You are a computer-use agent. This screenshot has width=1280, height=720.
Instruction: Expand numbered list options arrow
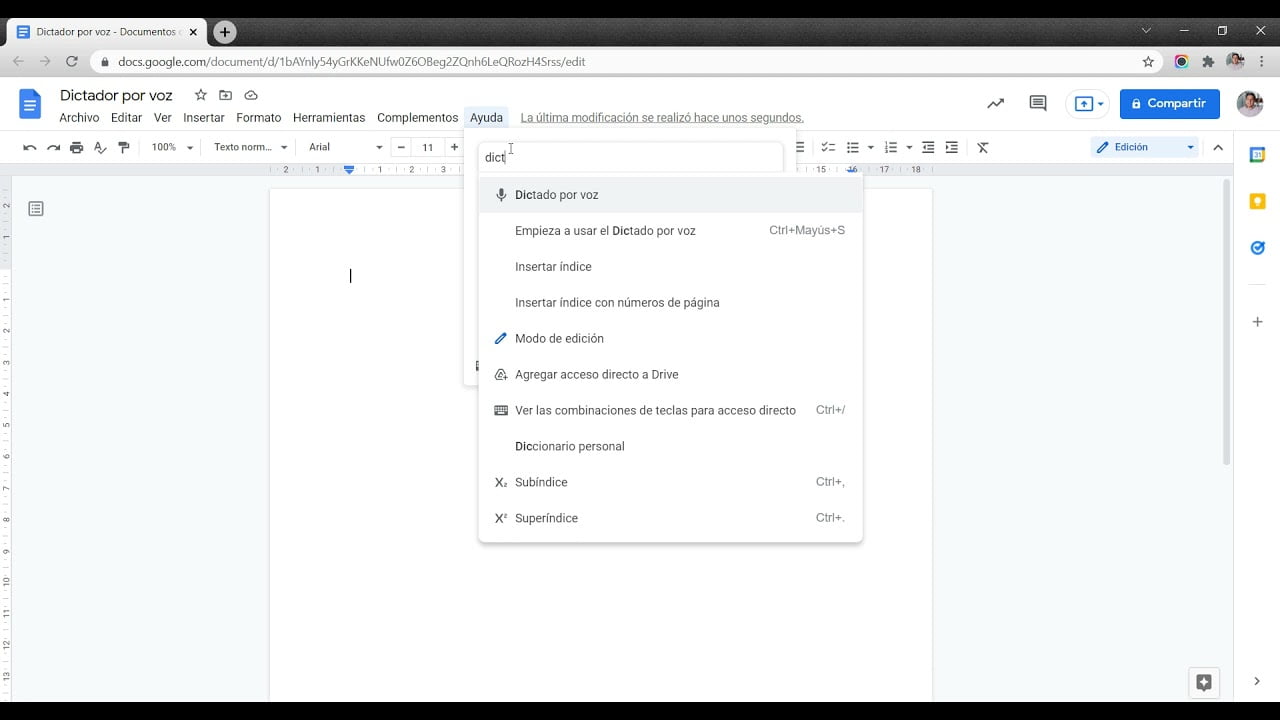[x=909, y=147]
